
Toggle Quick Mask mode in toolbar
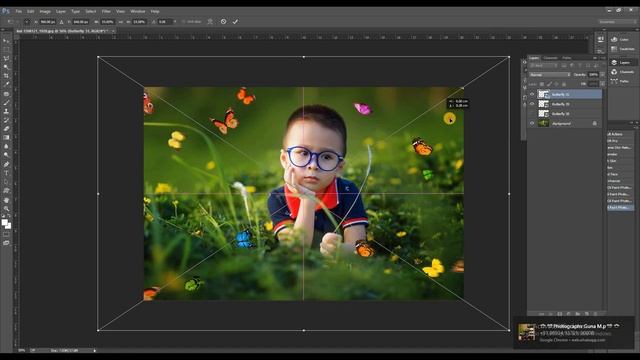pos(6,234)
